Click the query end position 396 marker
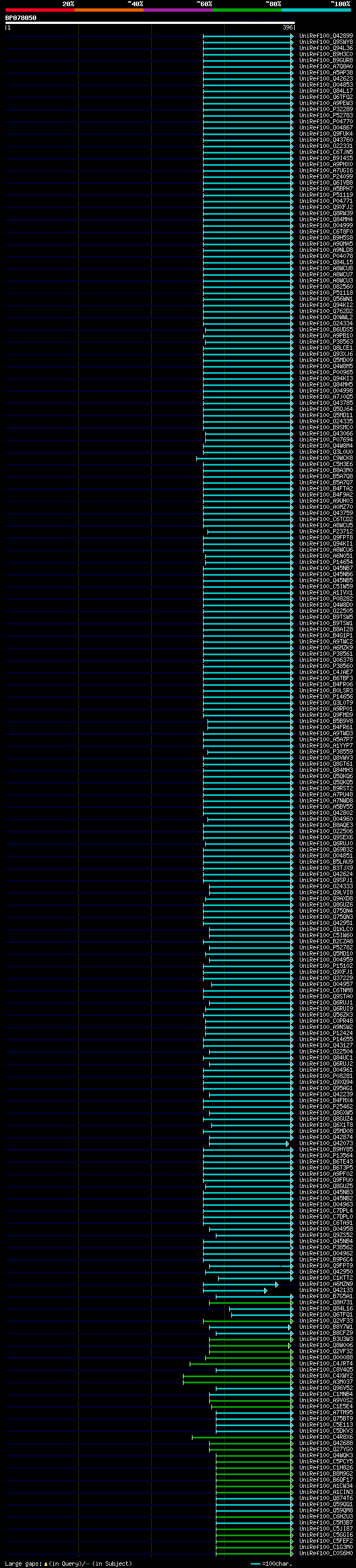Viewport: 356px width, 1568px height. click(289, 27)
